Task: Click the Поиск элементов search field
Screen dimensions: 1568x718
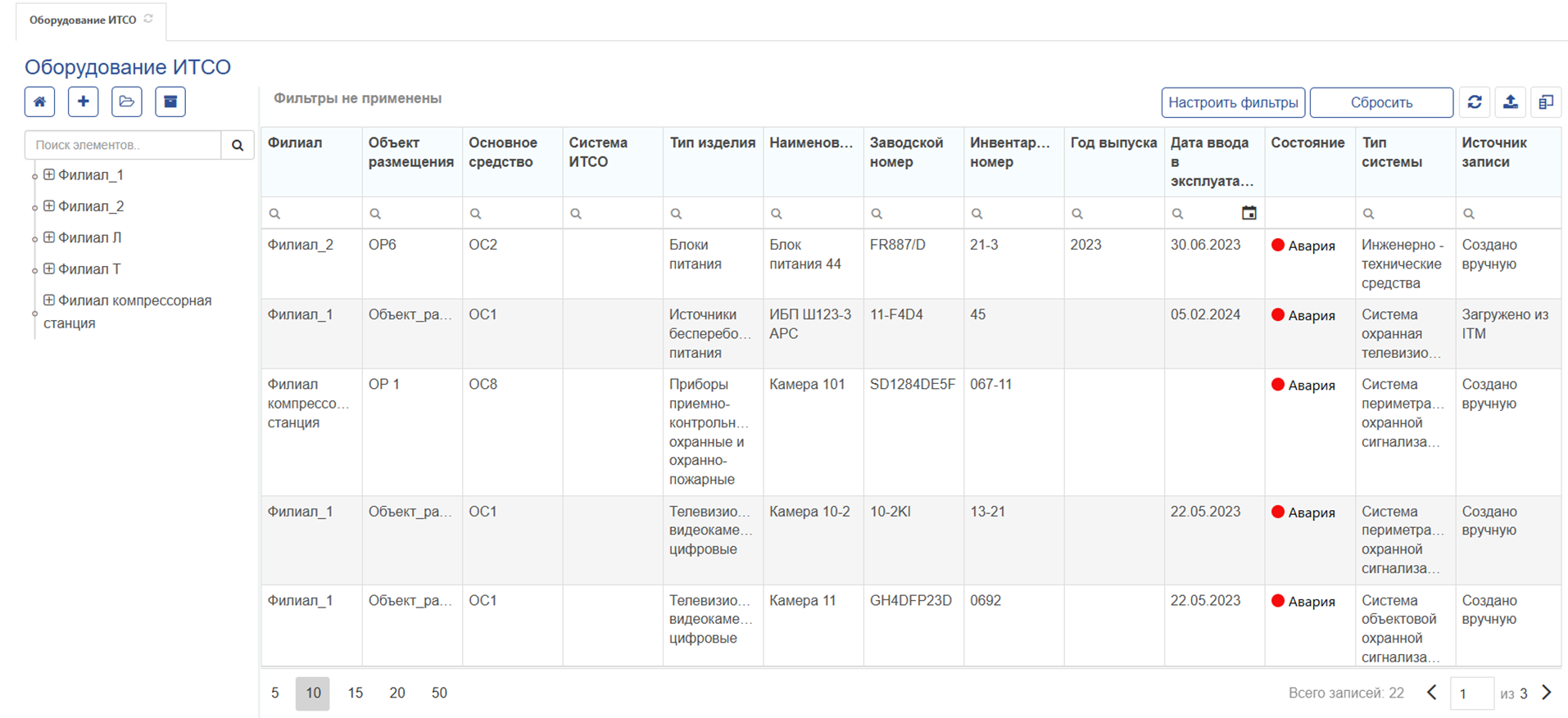Action: 123,145
